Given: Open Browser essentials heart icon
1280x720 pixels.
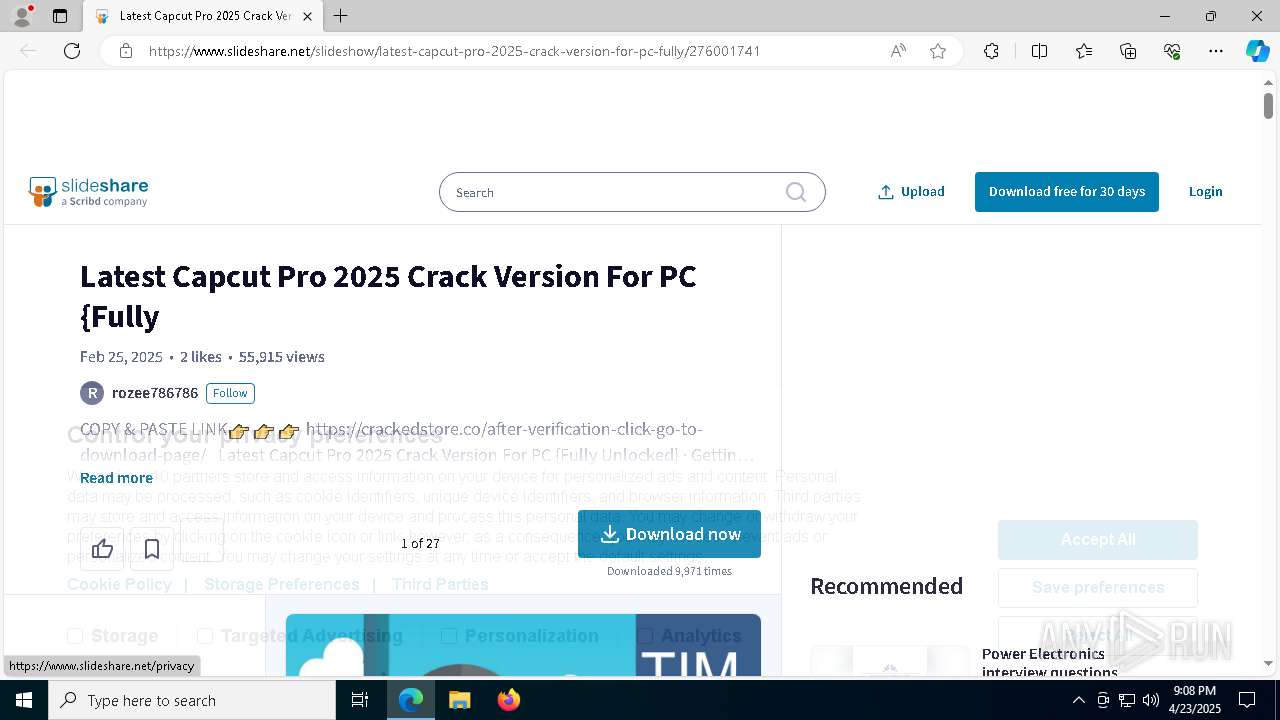Looking at the screenshot, I should coord(1172,51).
